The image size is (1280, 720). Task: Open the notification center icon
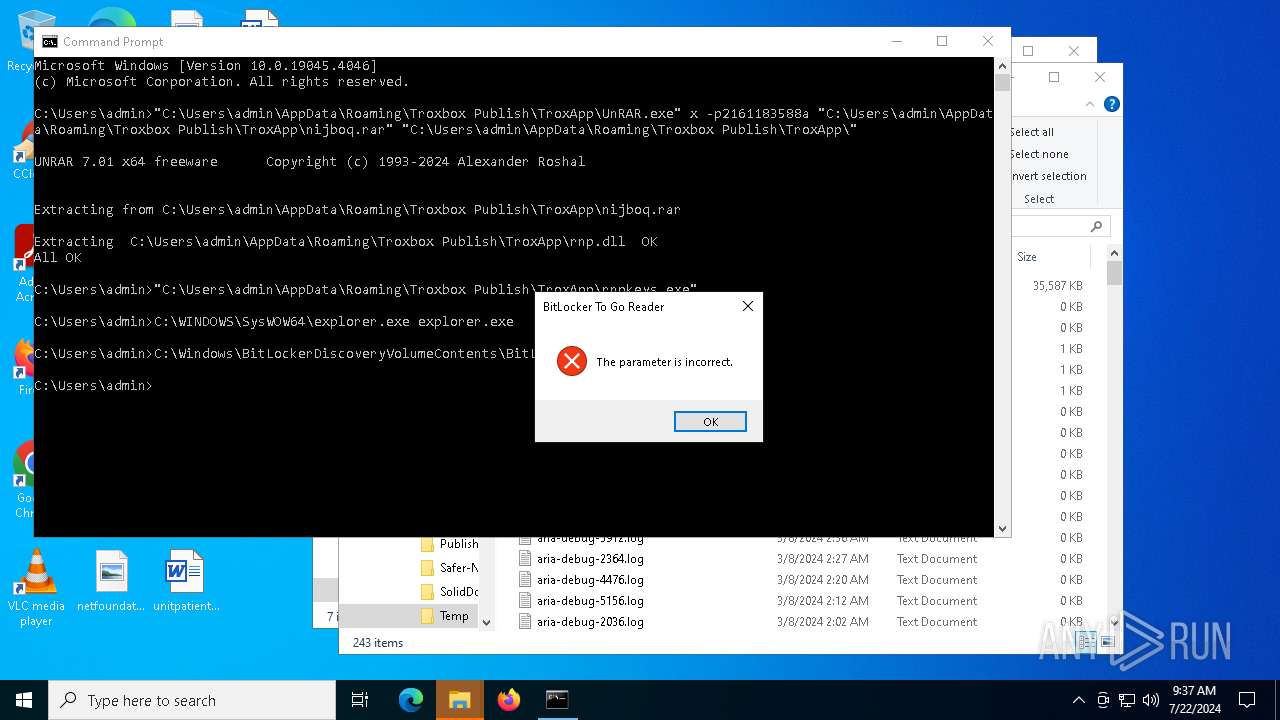pos(1247,700)
